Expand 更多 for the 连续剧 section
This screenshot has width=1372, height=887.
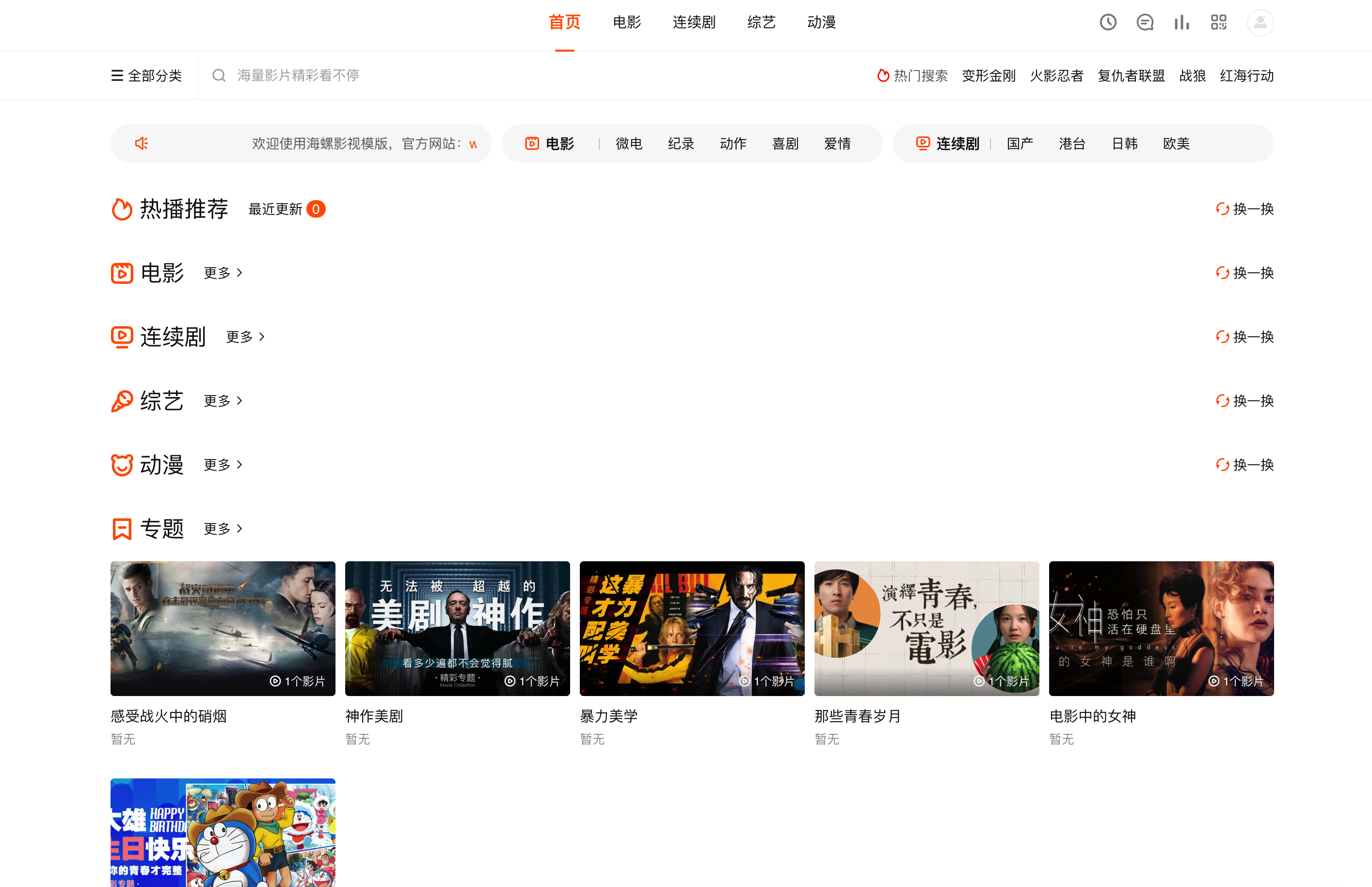(x=246, y=337)
